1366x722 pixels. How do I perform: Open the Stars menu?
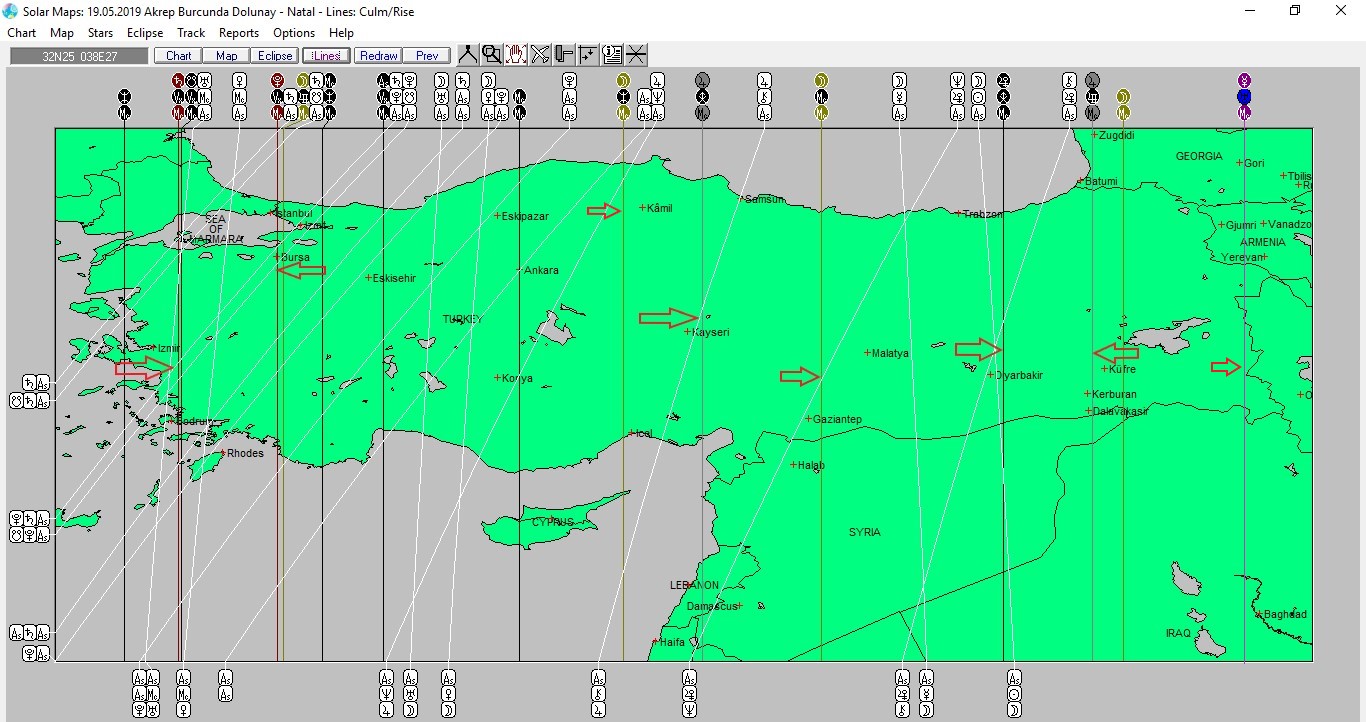tap(100, 33)
